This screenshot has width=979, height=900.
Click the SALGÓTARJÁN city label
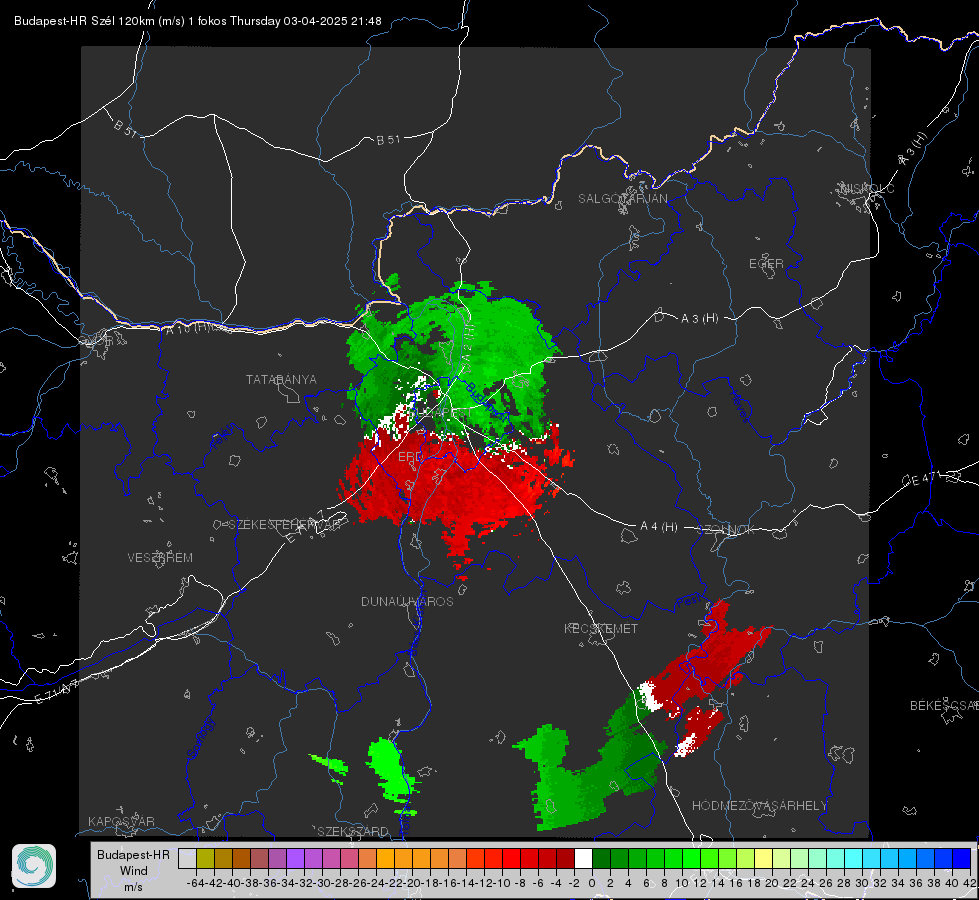pos(622,199)
